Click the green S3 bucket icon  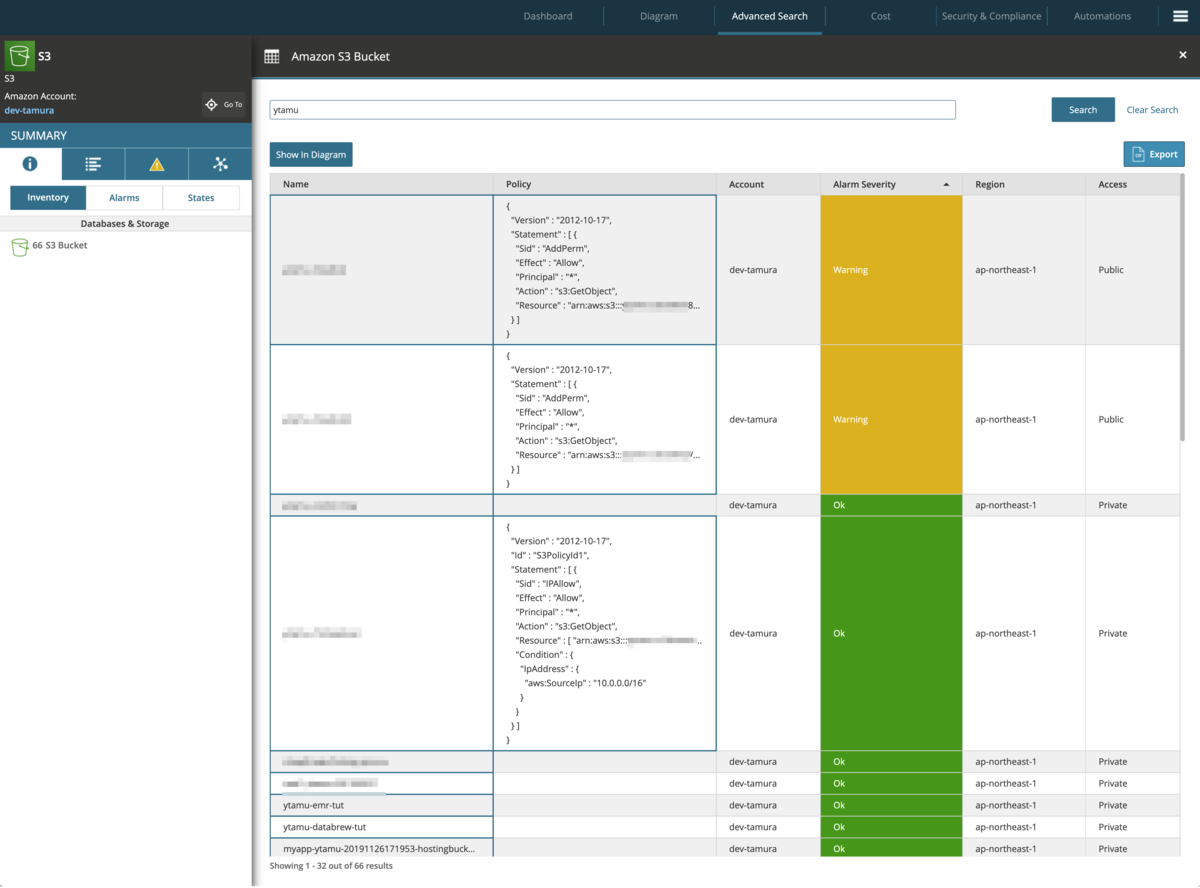pyautogui.click(x=20, y=56)
